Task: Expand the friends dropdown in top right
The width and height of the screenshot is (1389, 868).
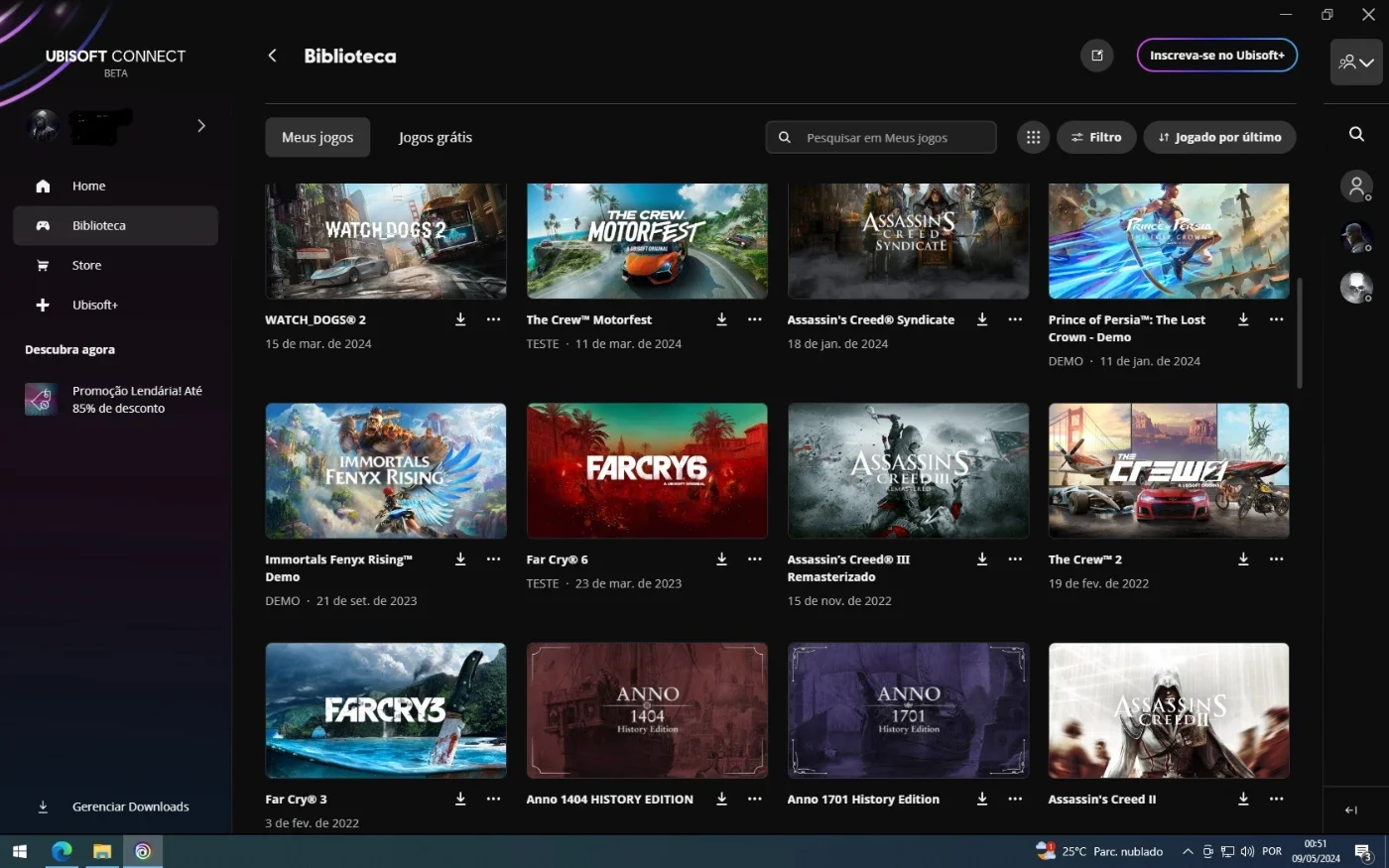Action: point(1356,62)
